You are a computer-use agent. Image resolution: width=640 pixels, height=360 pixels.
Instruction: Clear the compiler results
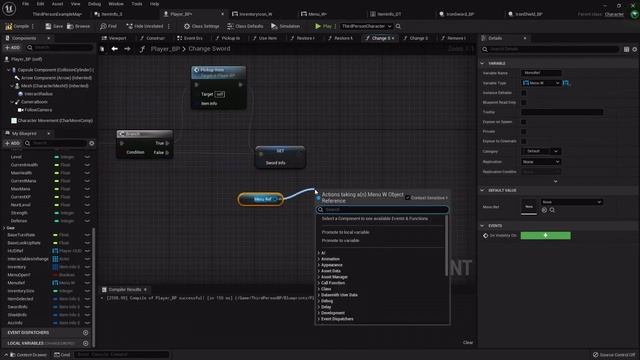click(x=468, y=342)
